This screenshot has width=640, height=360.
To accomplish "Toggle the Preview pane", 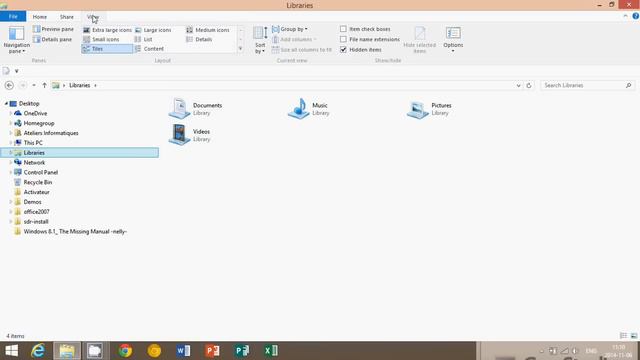I will pyautogui.click(x=53, y=29).
